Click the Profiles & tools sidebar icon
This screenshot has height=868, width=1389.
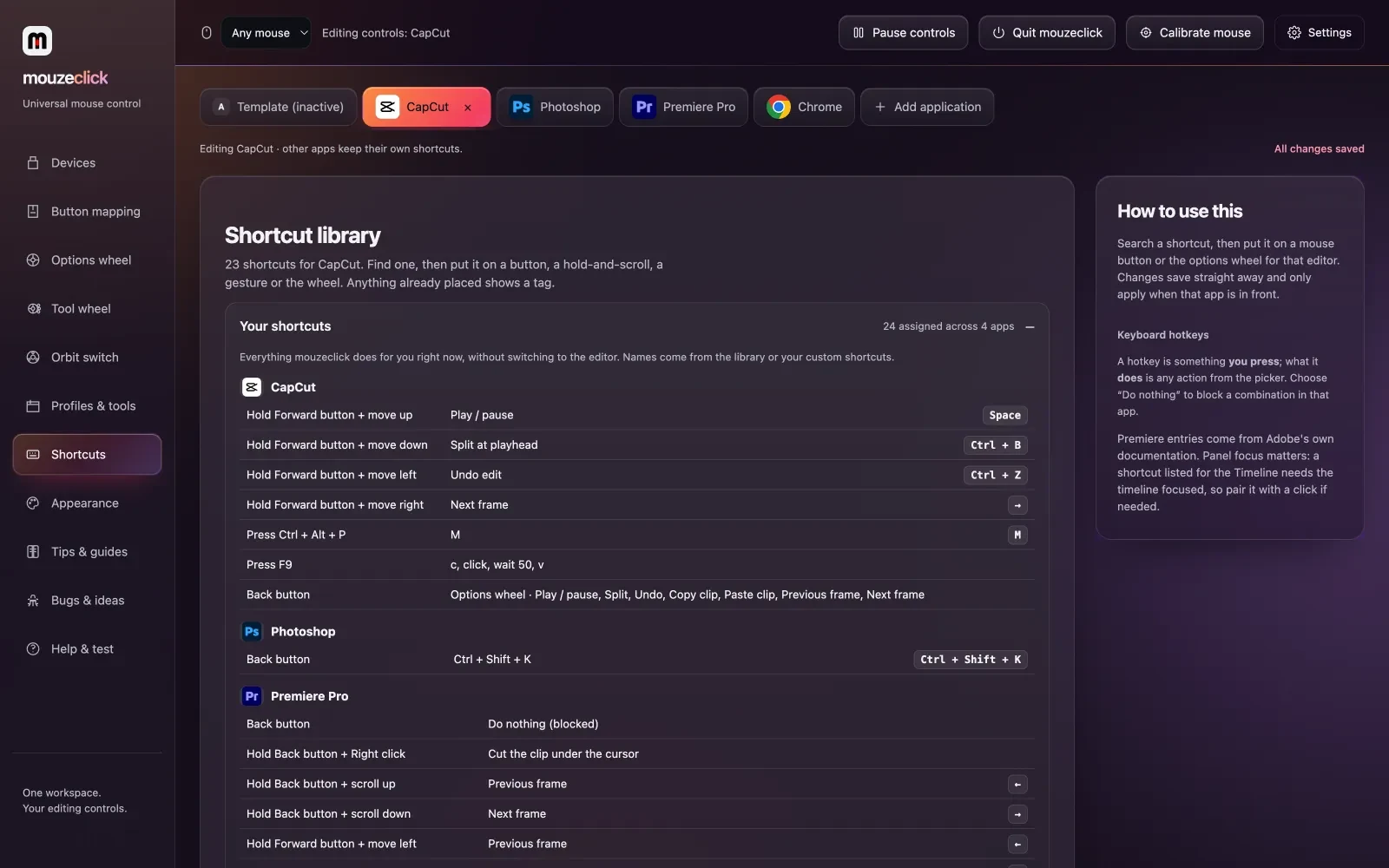pos(33,406)
